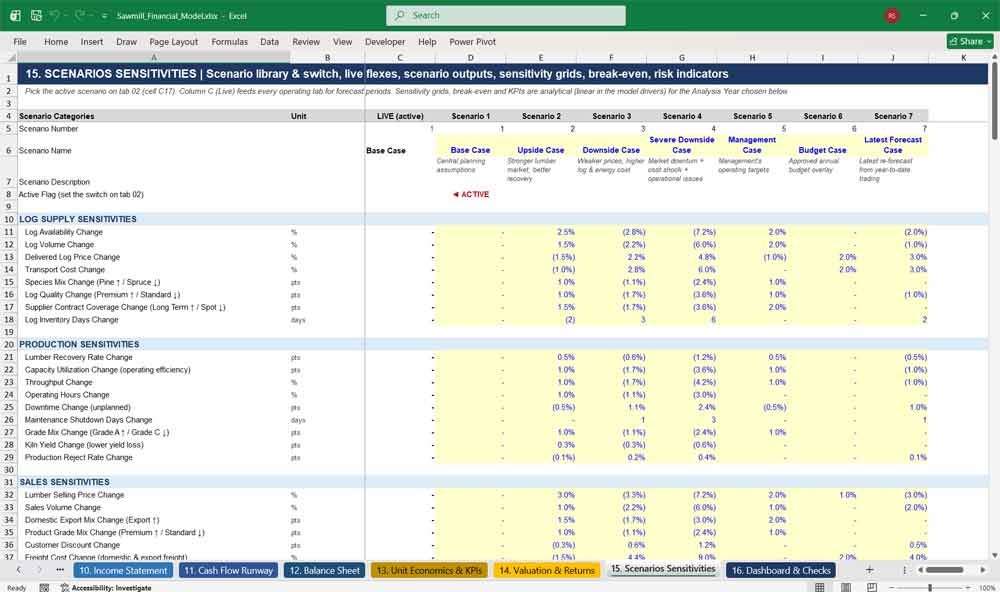Switch to Page Break Preview icon

(872, 588)
